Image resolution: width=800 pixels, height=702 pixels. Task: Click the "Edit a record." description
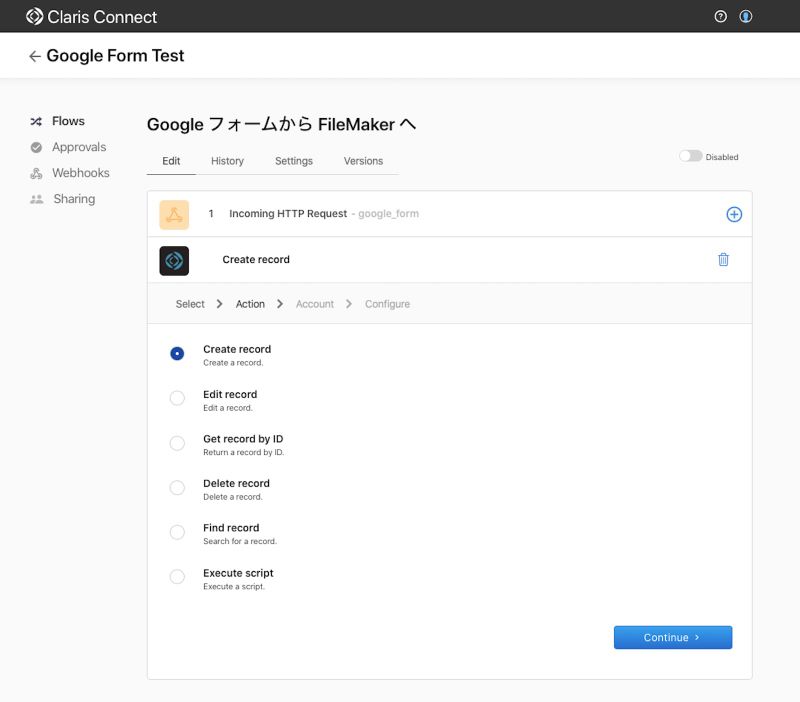[x=228, y=408]
